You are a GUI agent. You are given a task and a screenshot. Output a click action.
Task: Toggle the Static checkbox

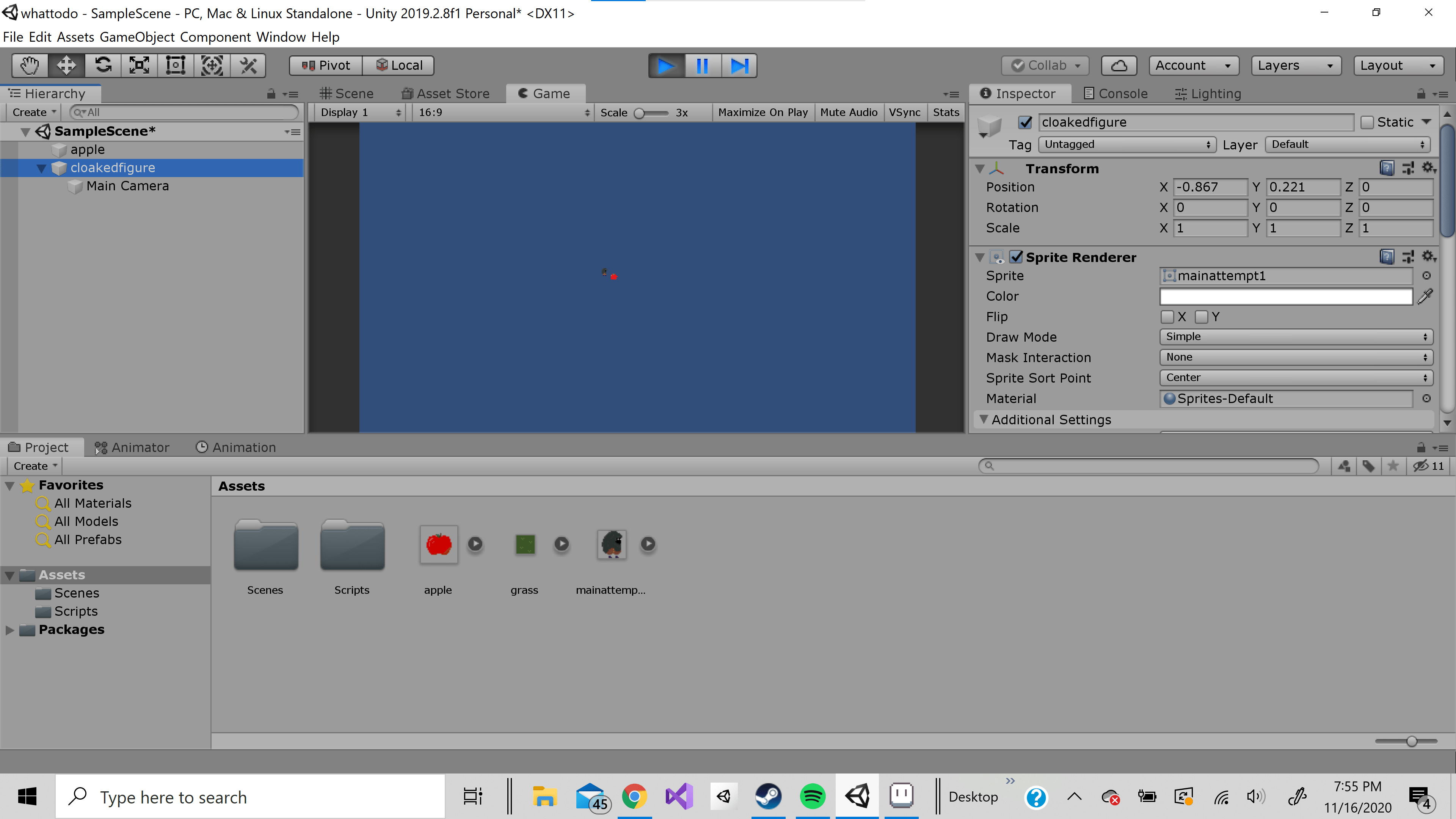click(x=1367, y=122)
